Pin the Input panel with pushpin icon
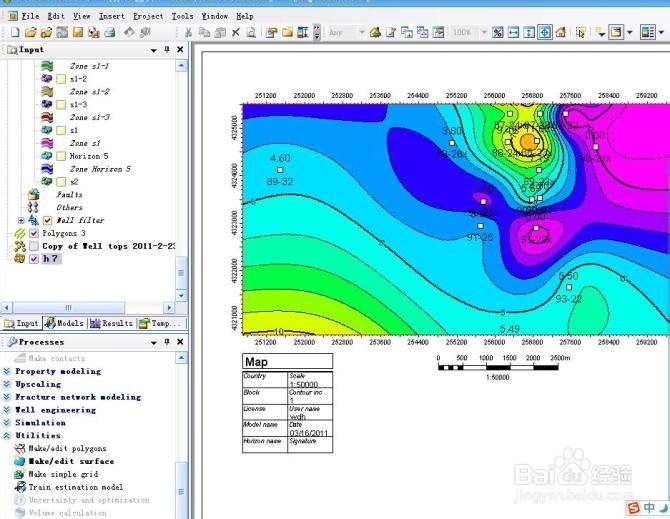This screenshot has height=519, width=670. click(167, 50)
